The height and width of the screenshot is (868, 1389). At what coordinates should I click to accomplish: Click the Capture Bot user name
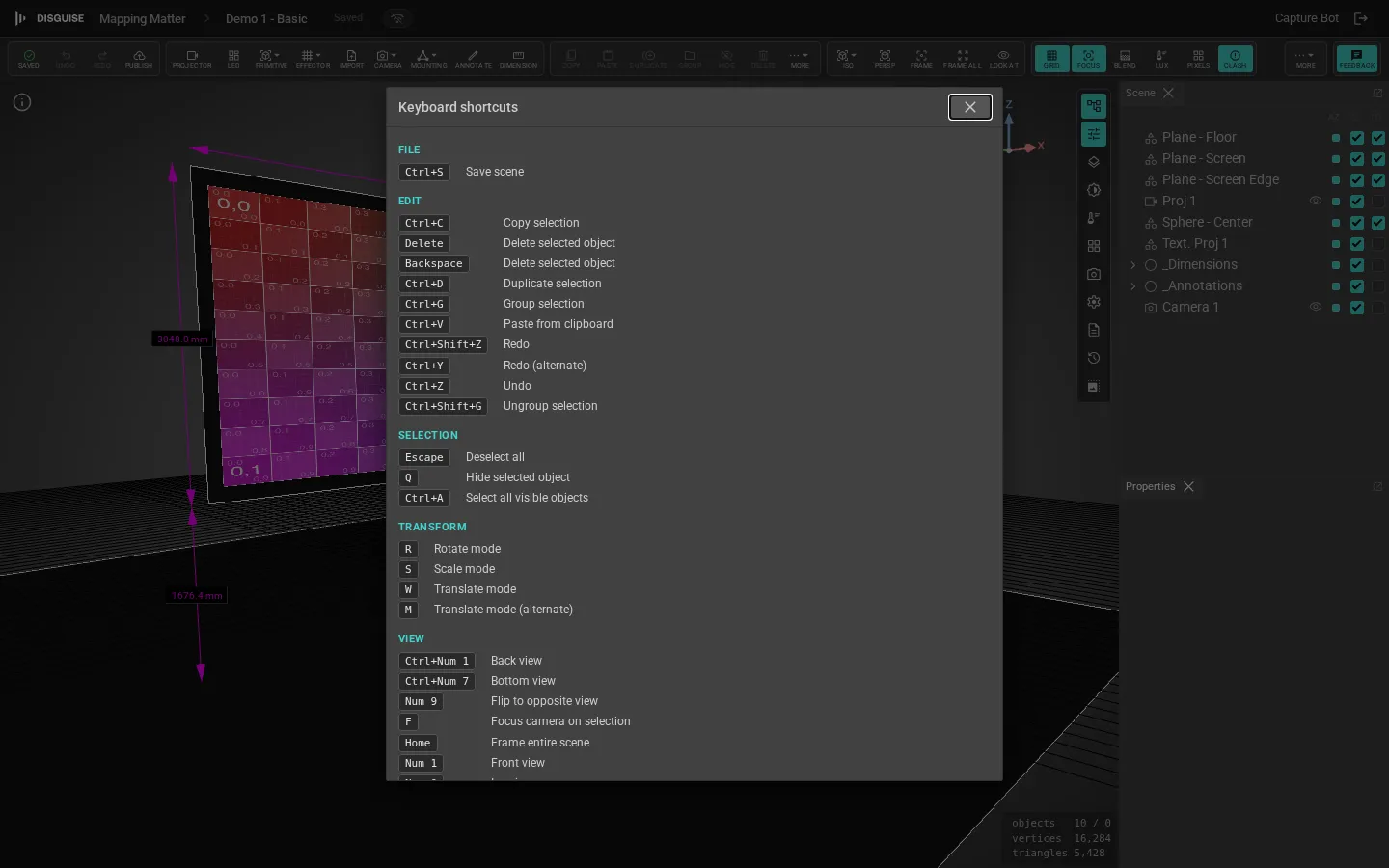pyautogui.click(x=1306, y=18)
